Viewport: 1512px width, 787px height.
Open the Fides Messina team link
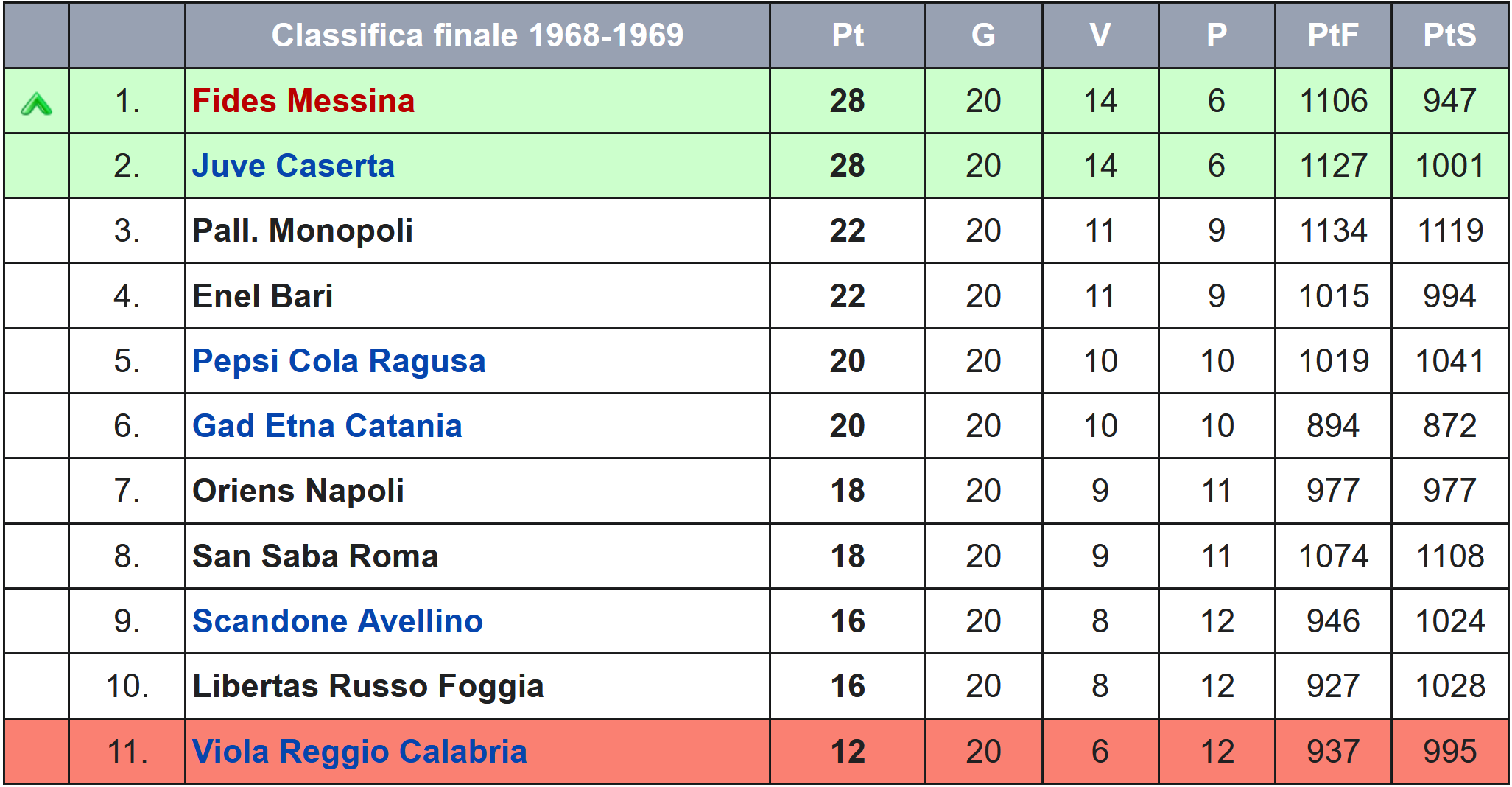[303, 101]
